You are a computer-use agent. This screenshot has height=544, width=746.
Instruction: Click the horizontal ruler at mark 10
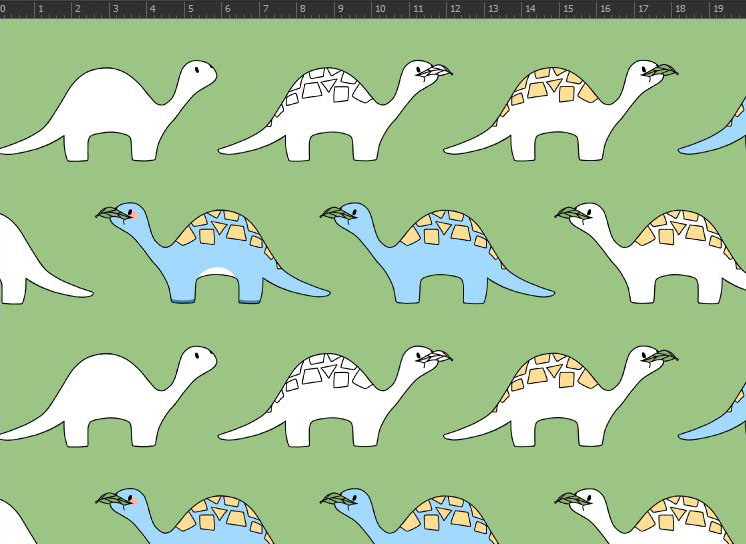(x=381, y=9)
